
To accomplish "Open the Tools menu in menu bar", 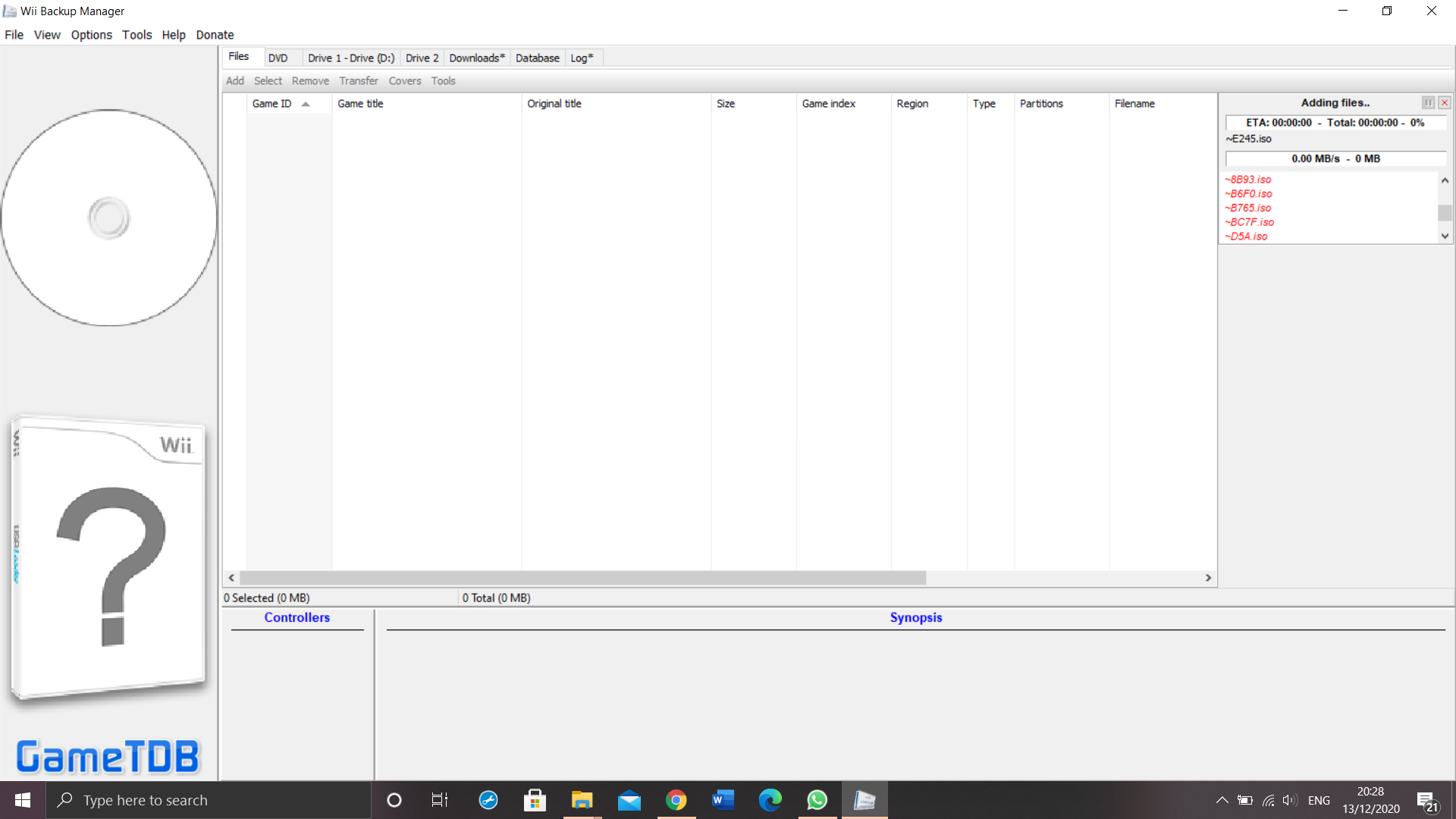I will pyautogui.click(x=137, y=35).
